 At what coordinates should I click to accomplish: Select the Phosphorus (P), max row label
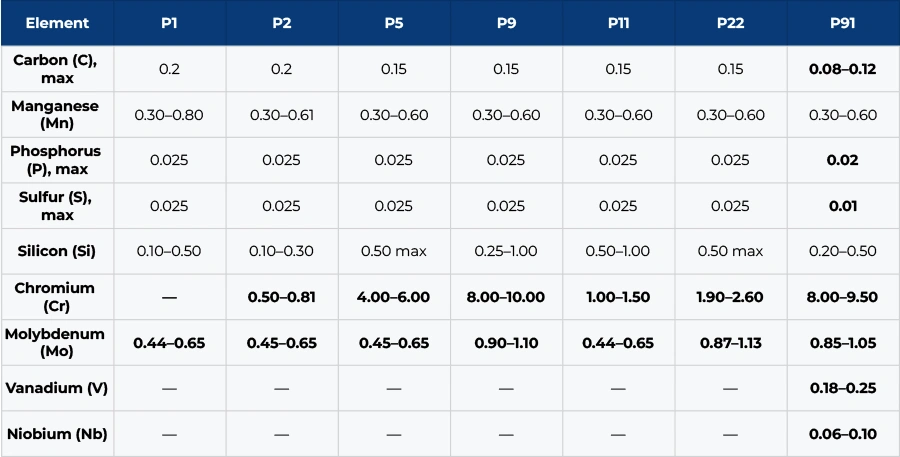point(57,160)
